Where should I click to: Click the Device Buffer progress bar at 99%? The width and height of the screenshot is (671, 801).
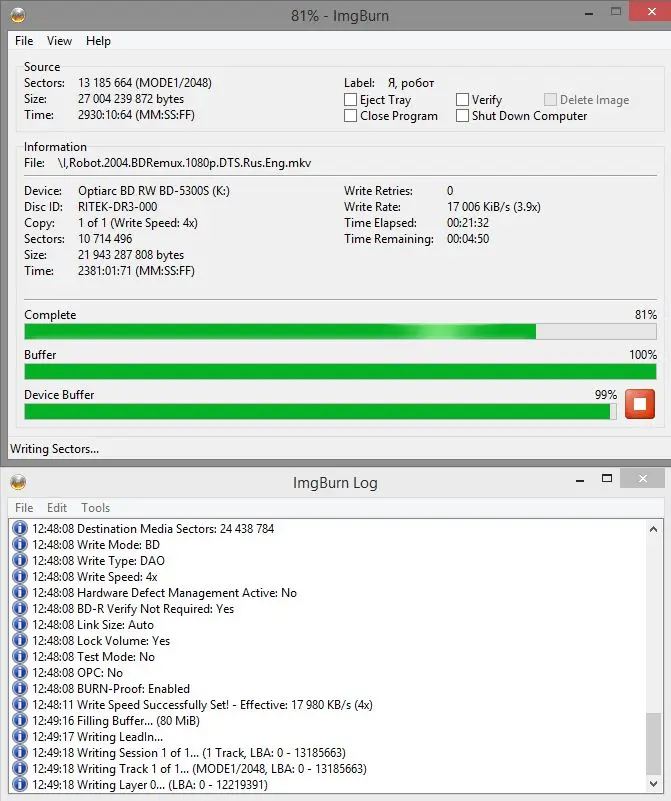pos(320,411)
